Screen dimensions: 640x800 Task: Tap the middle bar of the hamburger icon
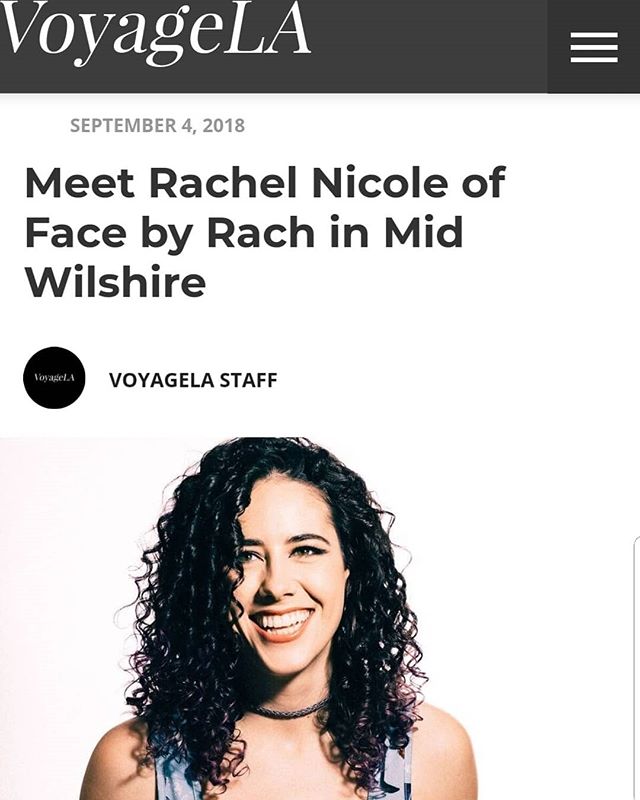point(594,47)
